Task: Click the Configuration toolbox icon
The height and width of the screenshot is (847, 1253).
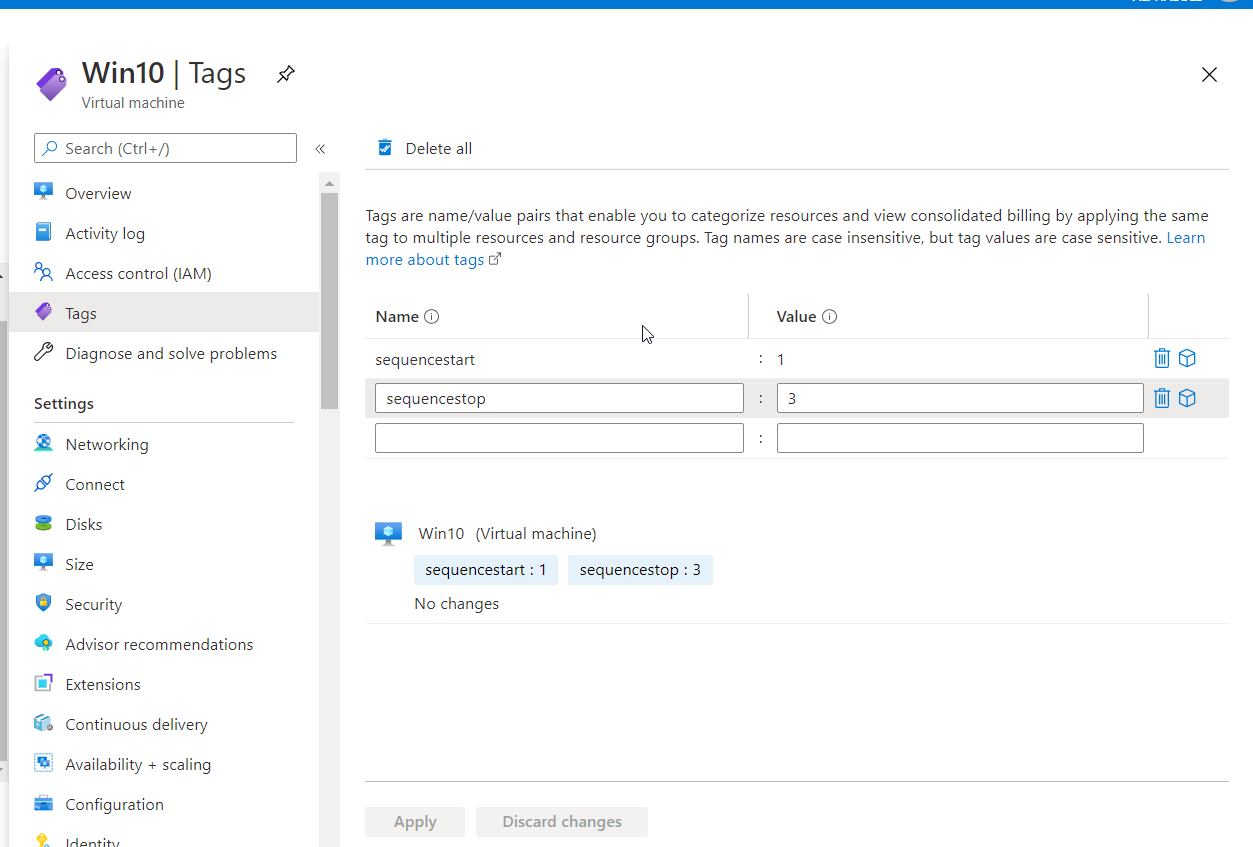Action: pyautogui.click(x=43, y=803)
